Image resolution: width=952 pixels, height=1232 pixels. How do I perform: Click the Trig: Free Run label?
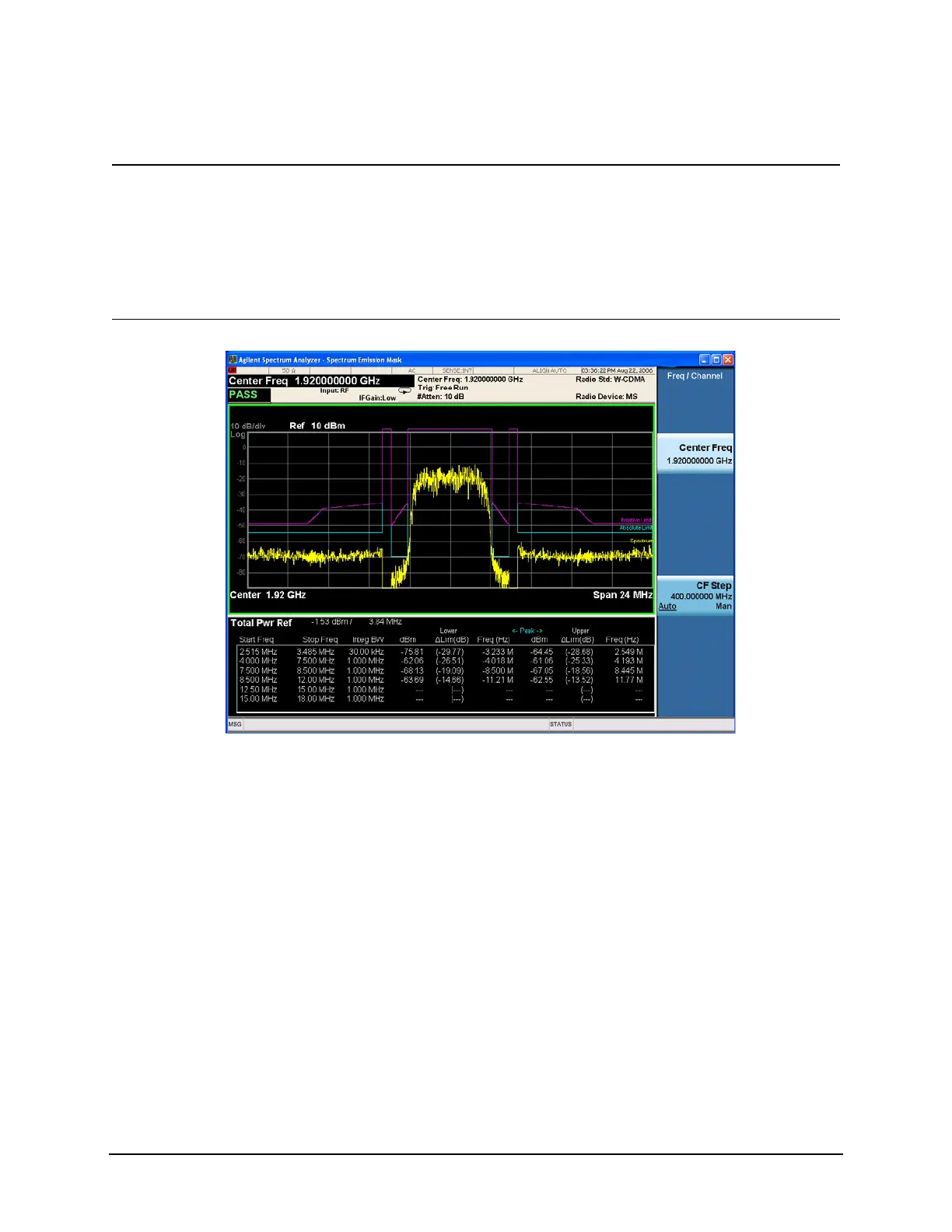[x=443, y=388]
